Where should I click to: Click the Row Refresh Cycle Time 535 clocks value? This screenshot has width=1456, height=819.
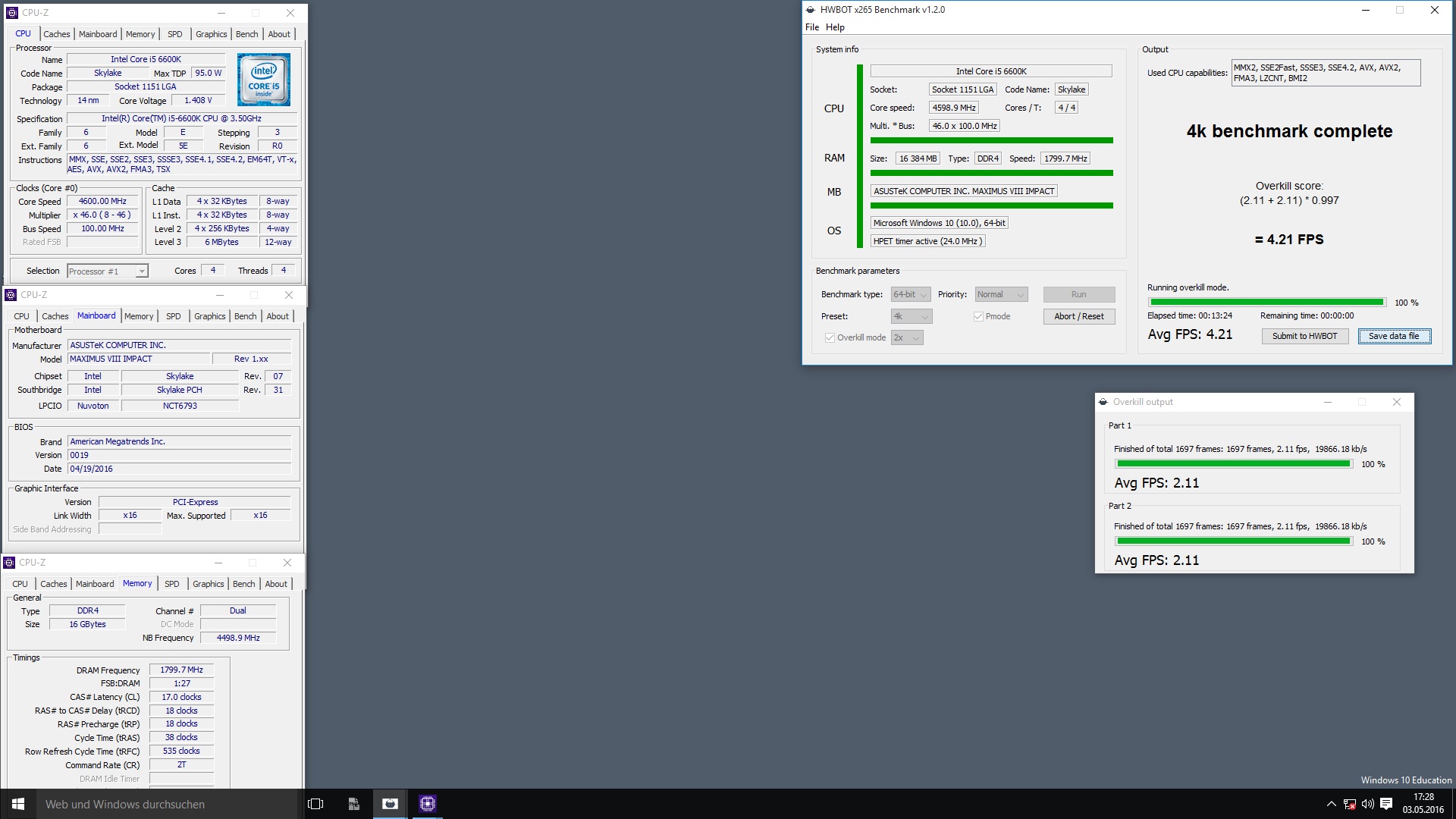pyautogui.click(x=182, y=752)
